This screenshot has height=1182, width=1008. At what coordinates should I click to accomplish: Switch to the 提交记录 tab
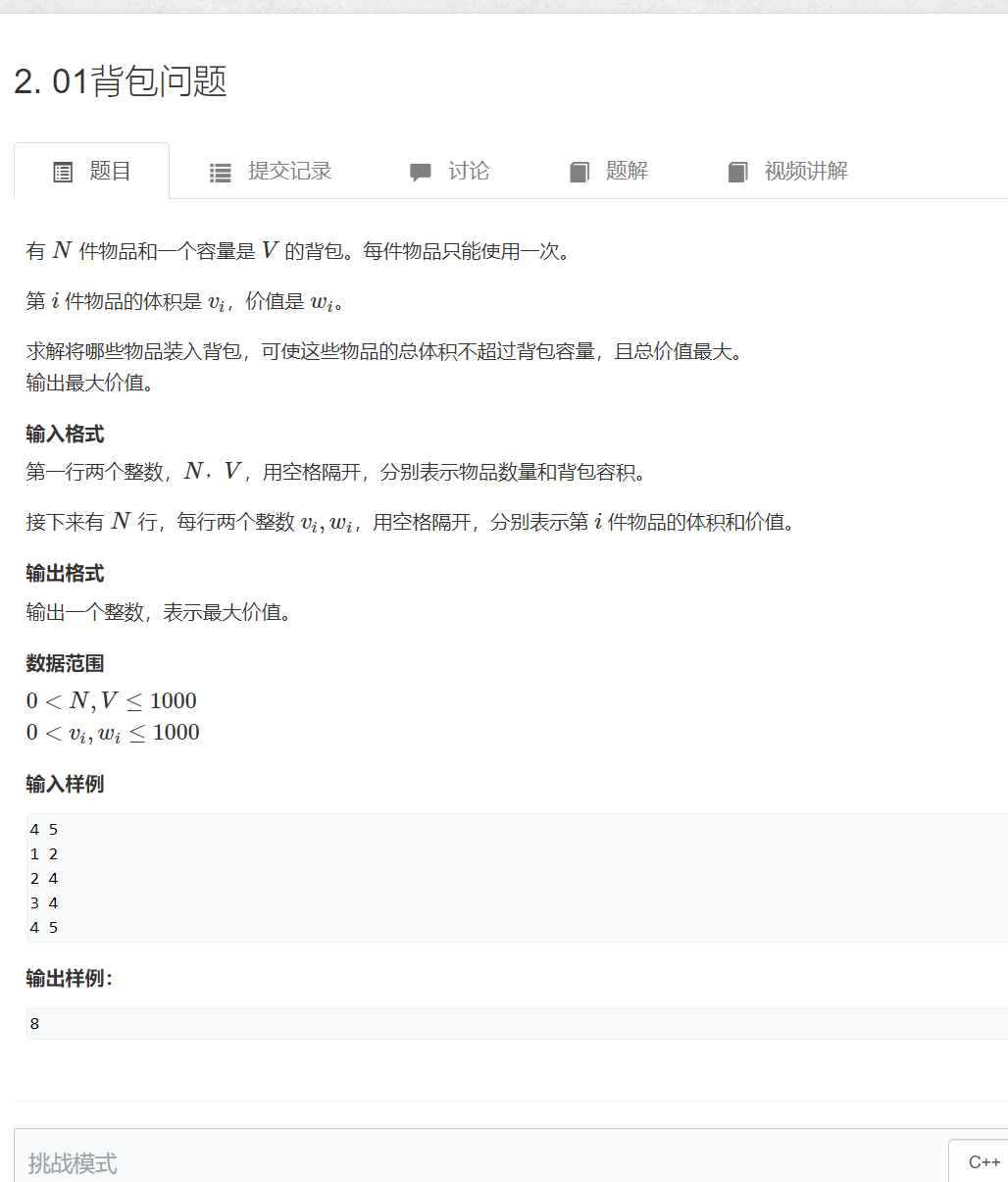(x=271, y=171)
